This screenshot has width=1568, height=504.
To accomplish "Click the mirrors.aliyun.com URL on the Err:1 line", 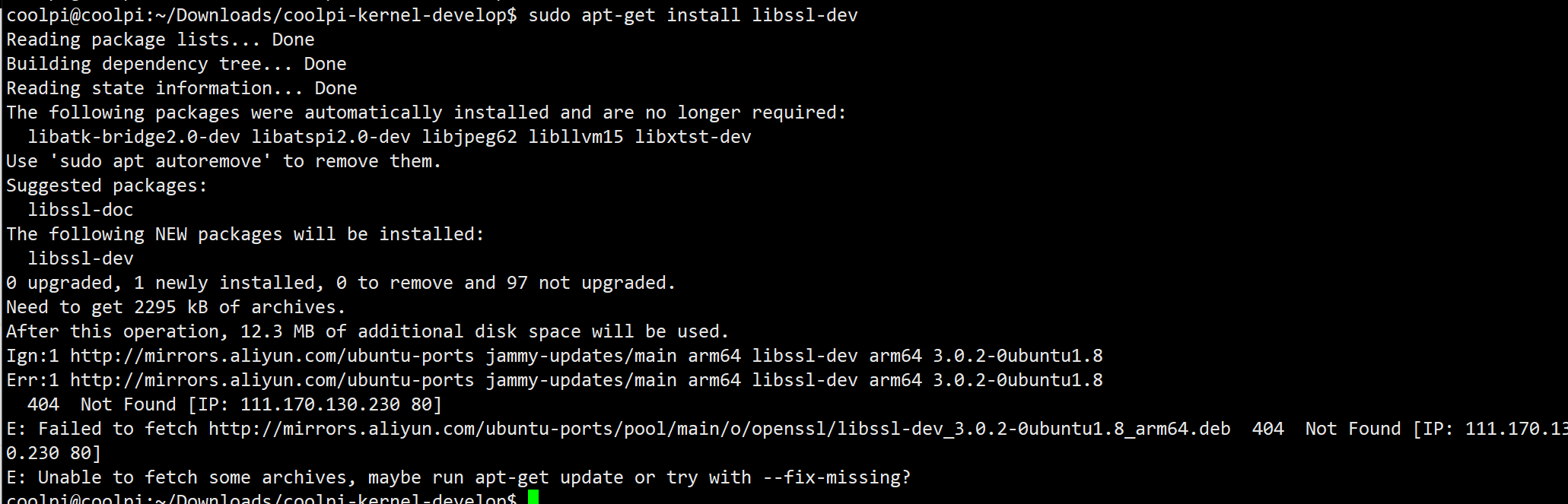I will (272, 380).
